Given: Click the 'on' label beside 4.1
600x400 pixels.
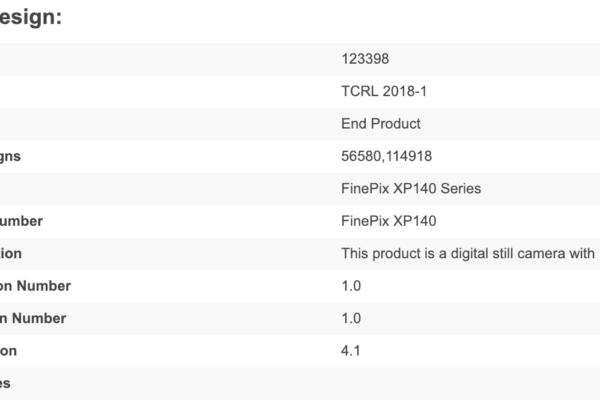Looking at the screenshot, I should tap(9, 351).
